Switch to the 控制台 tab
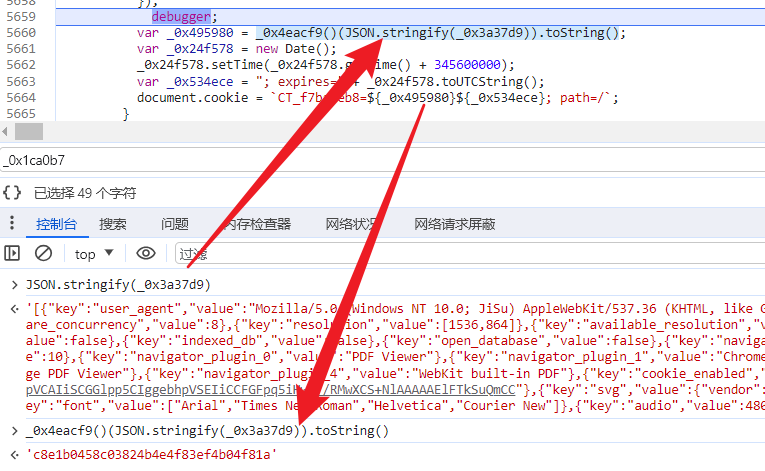The width and height of the screenshot is (765, 471). 57,224
